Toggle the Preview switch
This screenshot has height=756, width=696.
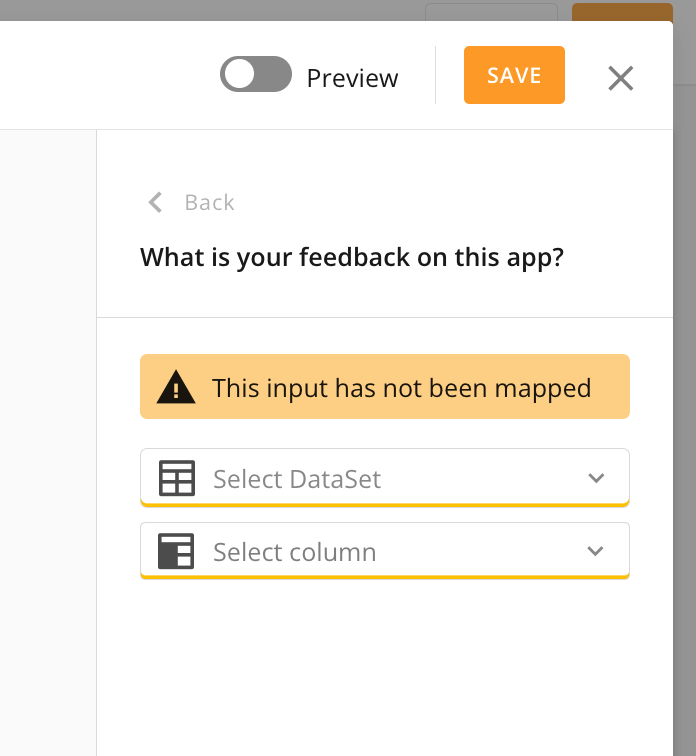coord(256,75)
